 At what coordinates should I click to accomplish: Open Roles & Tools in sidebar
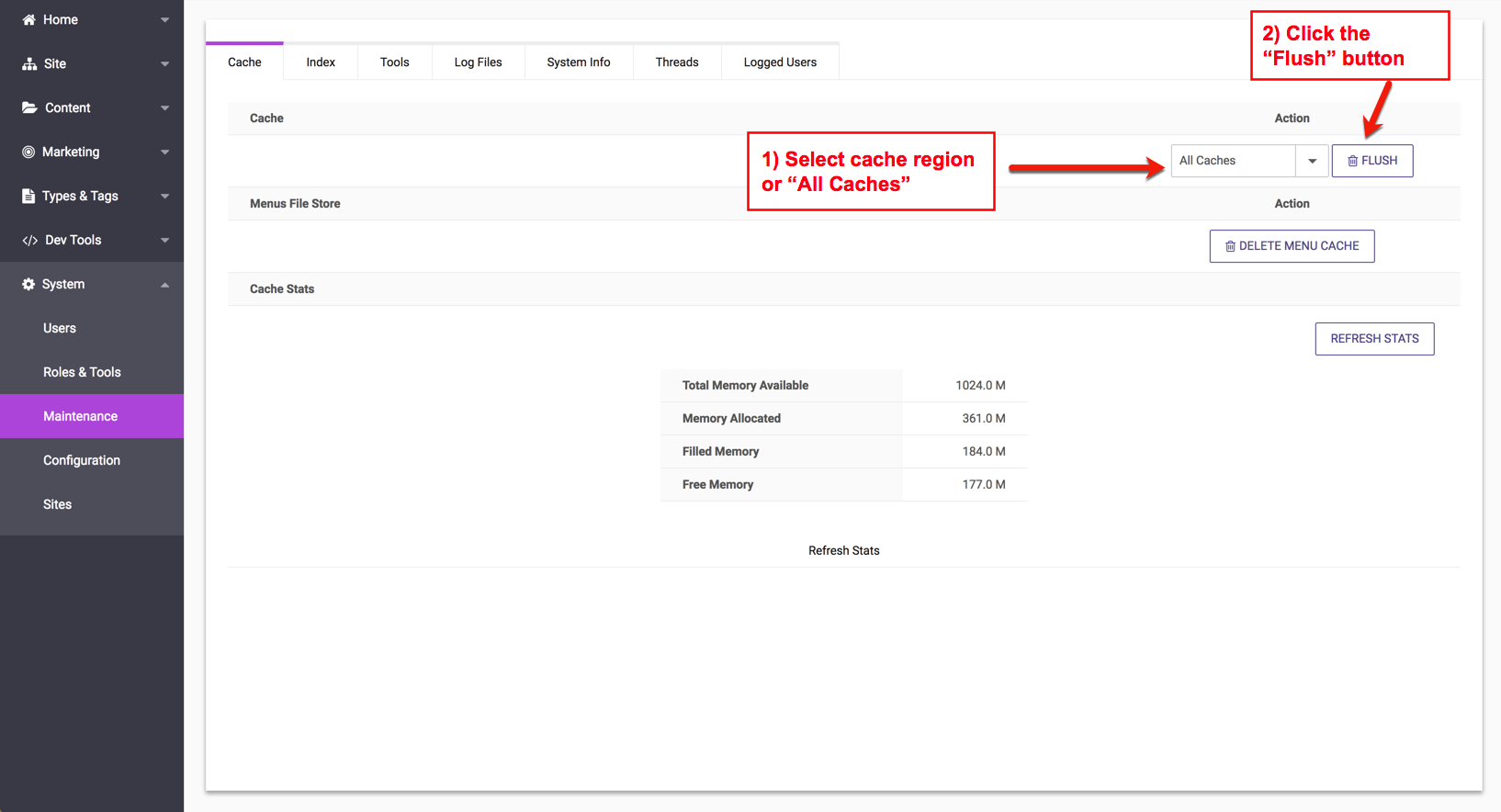click(82, 372)
